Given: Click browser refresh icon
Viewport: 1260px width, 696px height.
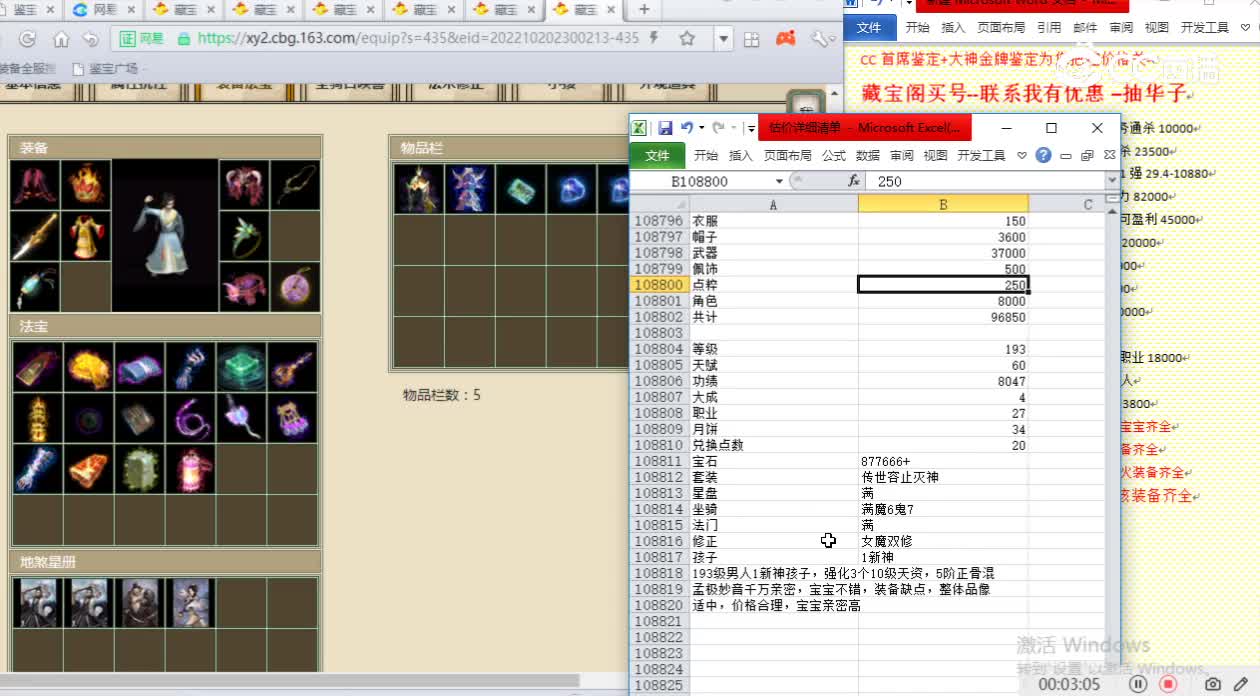Looking at the screenshot, I should click(x=27, y=39).
